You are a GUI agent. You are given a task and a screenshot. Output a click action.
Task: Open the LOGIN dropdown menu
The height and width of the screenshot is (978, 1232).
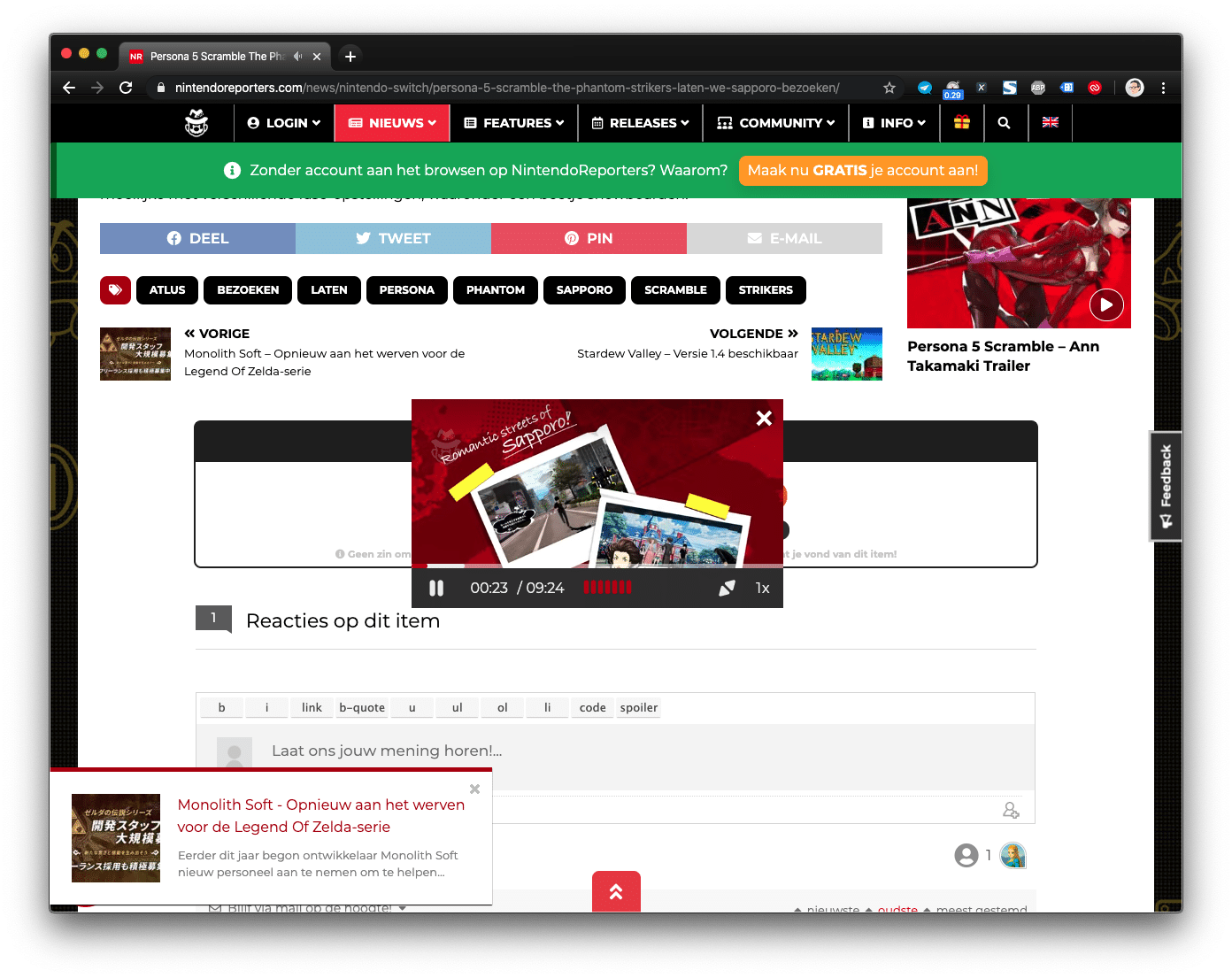click(x=284, y=123)
